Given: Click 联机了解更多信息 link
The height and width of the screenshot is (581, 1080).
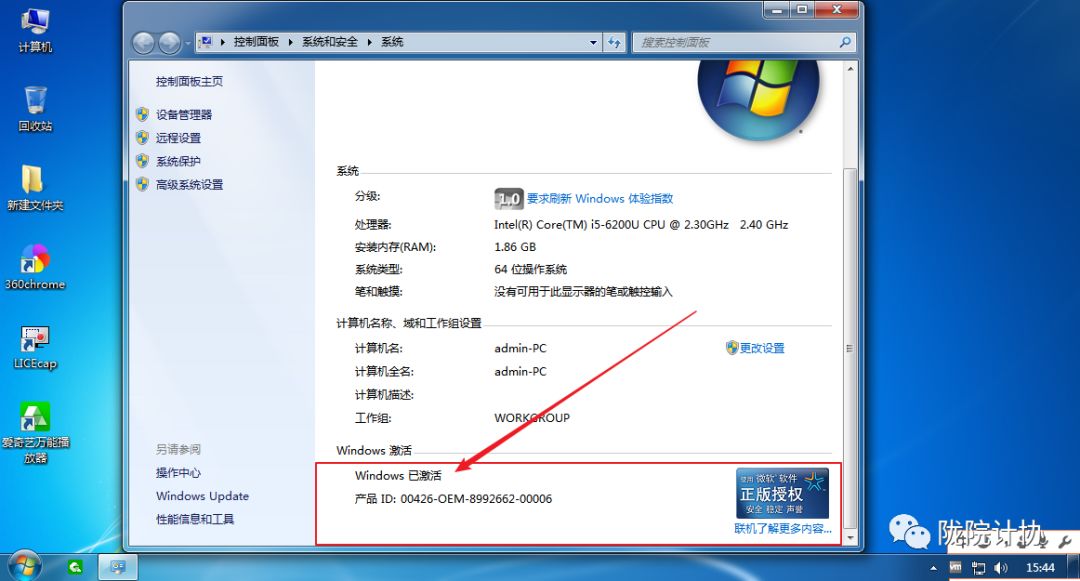Looking at the screenshot, I should click(x=783, y=528).
